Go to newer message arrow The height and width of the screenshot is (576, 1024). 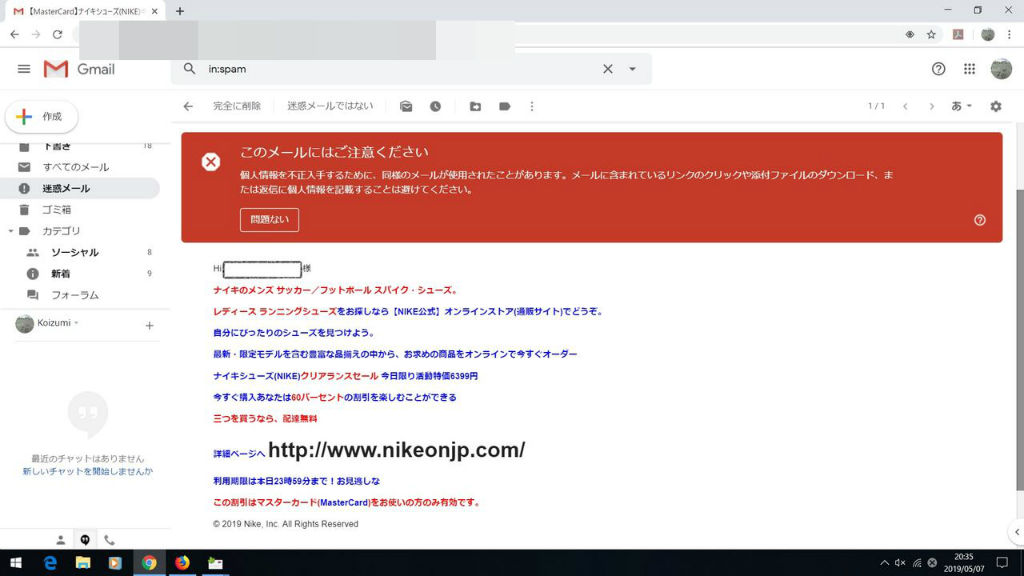click(905, 106)
